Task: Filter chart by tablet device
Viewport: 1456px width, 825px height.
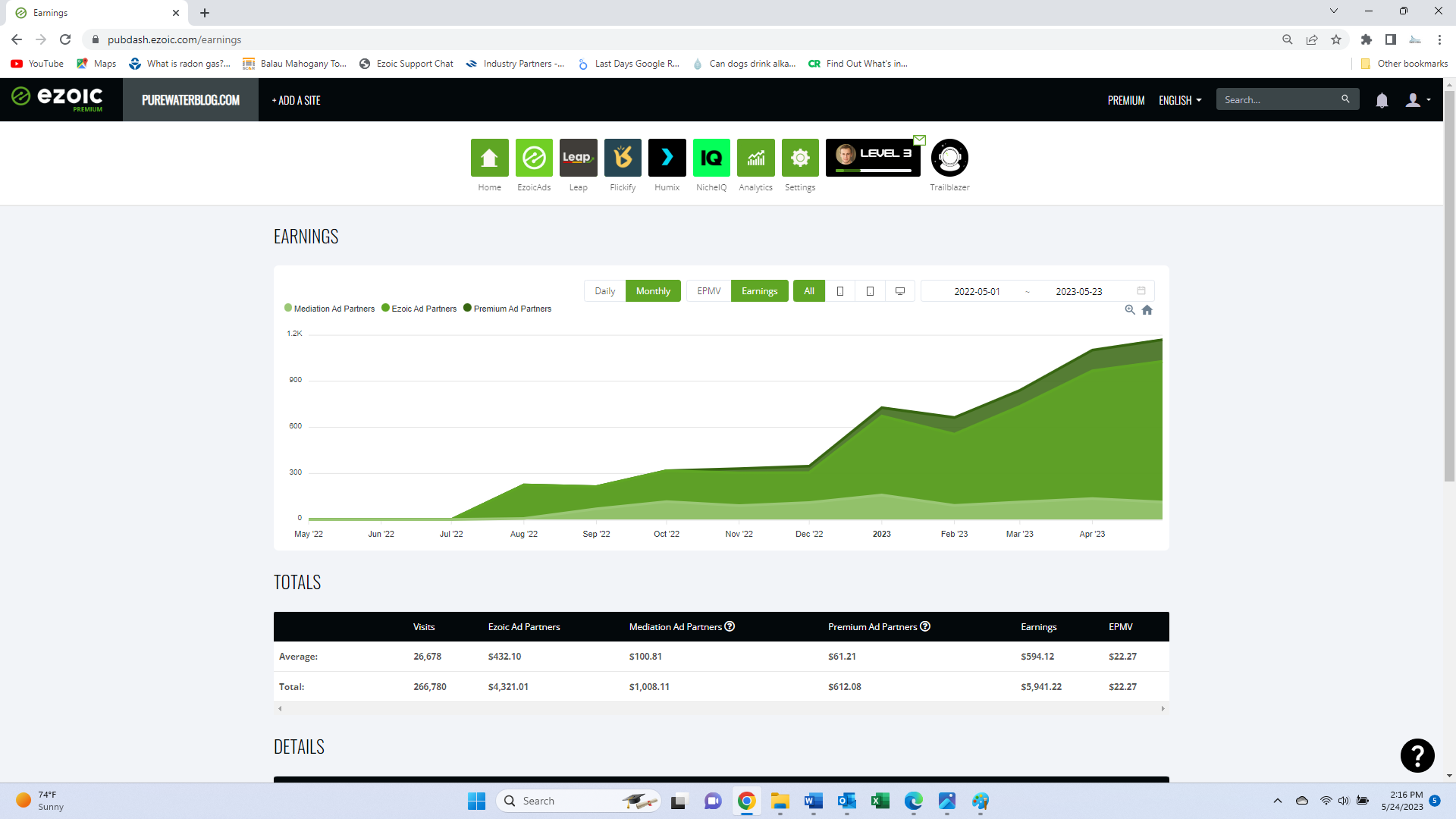Action: pyautogui.click(x=870, y=291)
